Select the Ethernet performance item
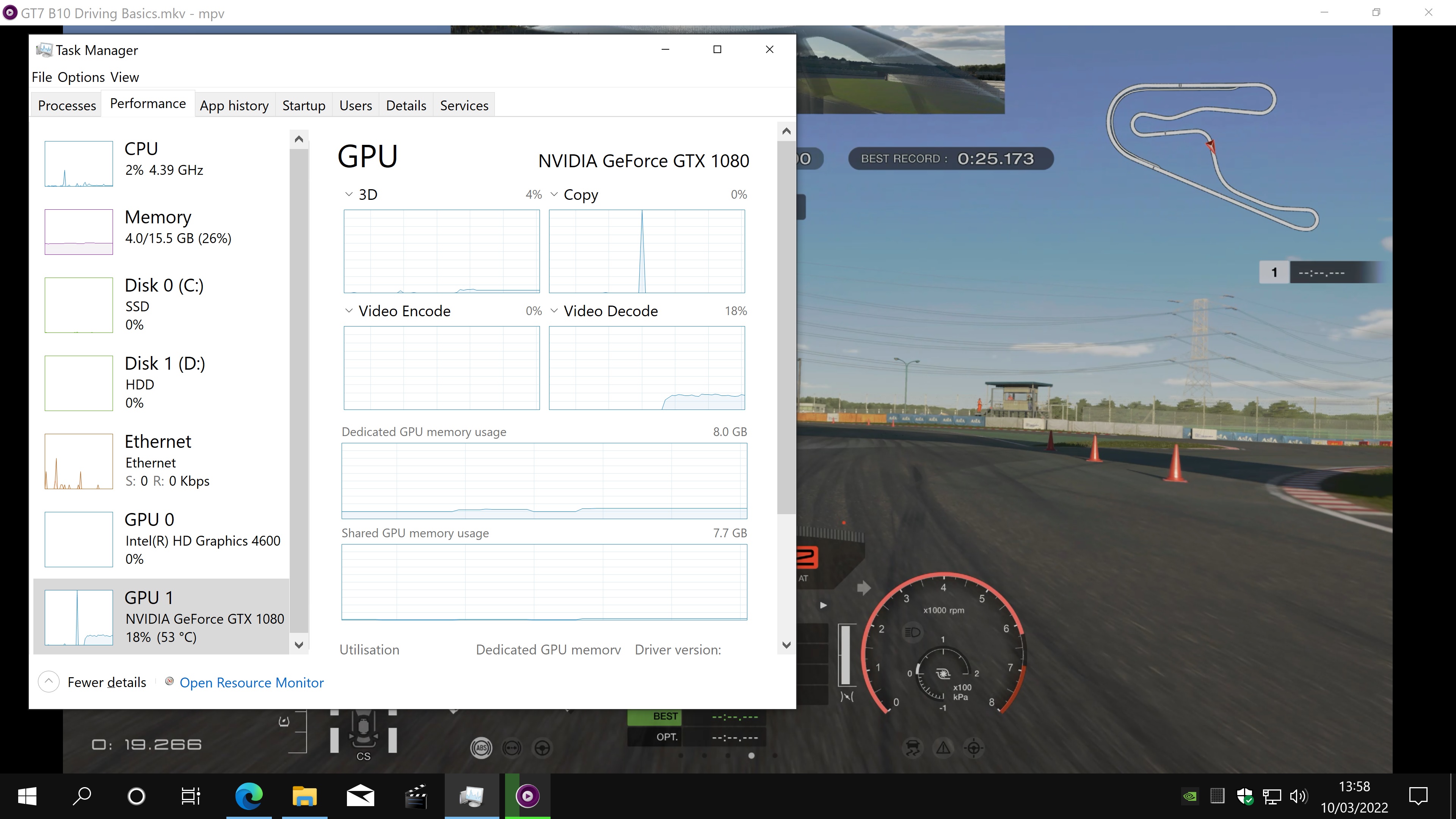Image resolution: width=1456 pixels, height=819 pixels. click(161, 461)
